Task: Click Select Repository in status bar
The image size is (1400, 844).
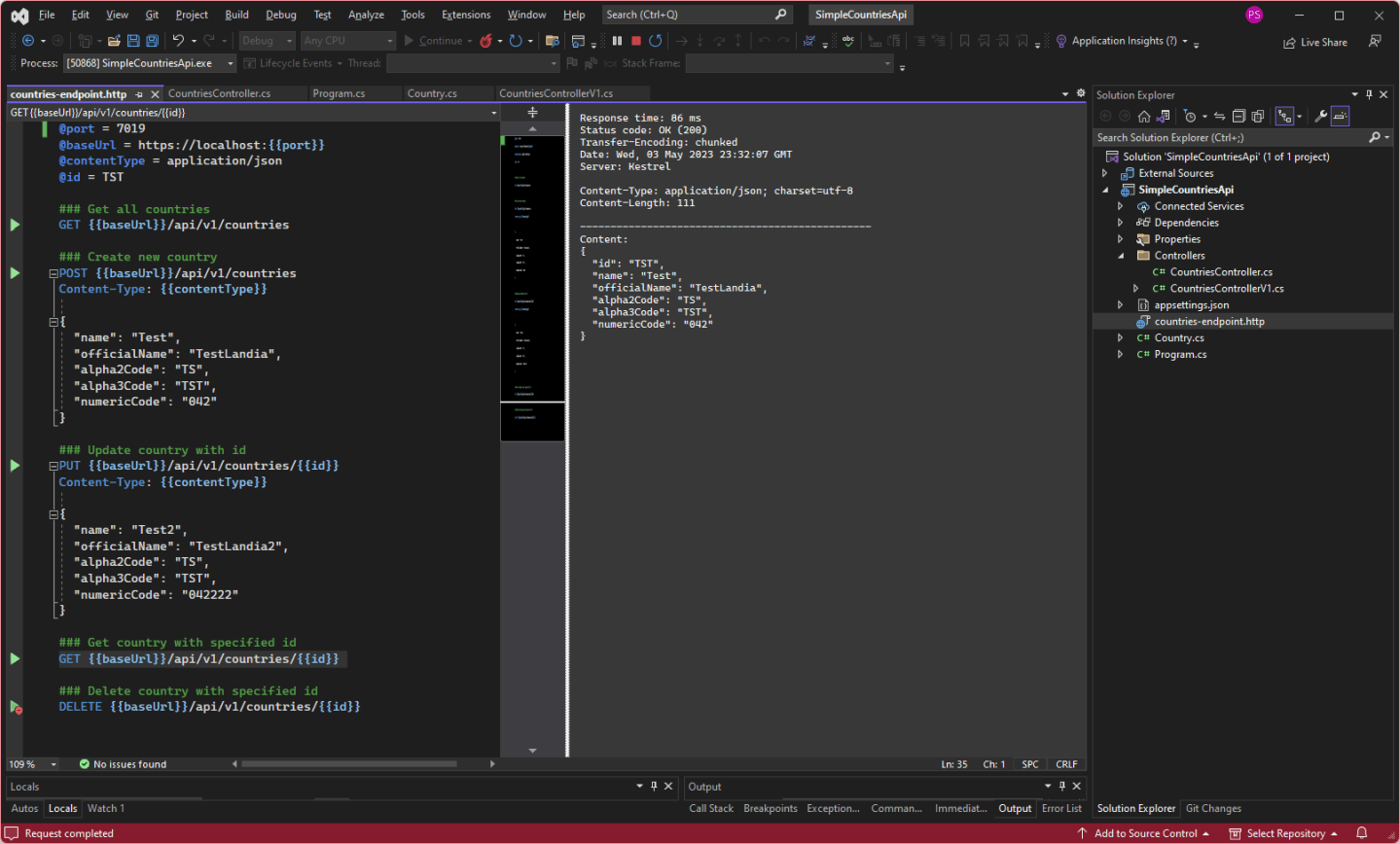Action: [x=1284, y=833]
